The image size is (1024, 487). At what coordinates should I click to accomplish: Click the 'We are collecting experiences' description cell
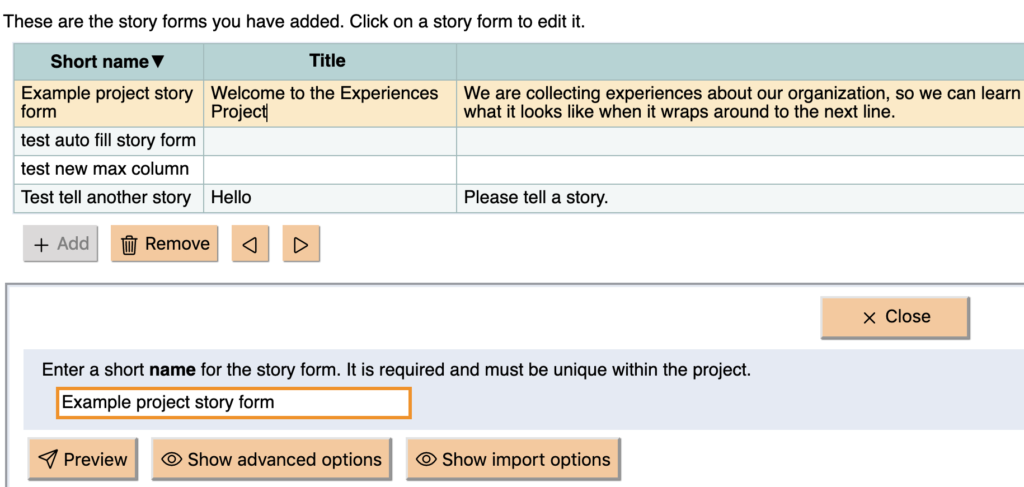738,103
